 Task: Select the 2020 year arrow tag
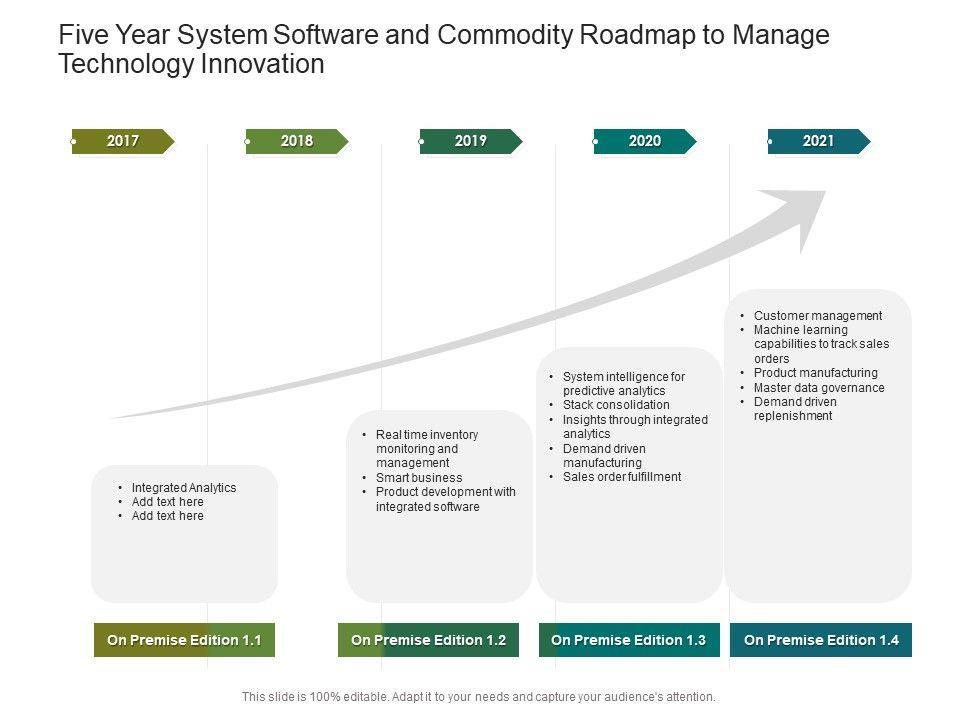pyautogui.click(x=645, y=141)
